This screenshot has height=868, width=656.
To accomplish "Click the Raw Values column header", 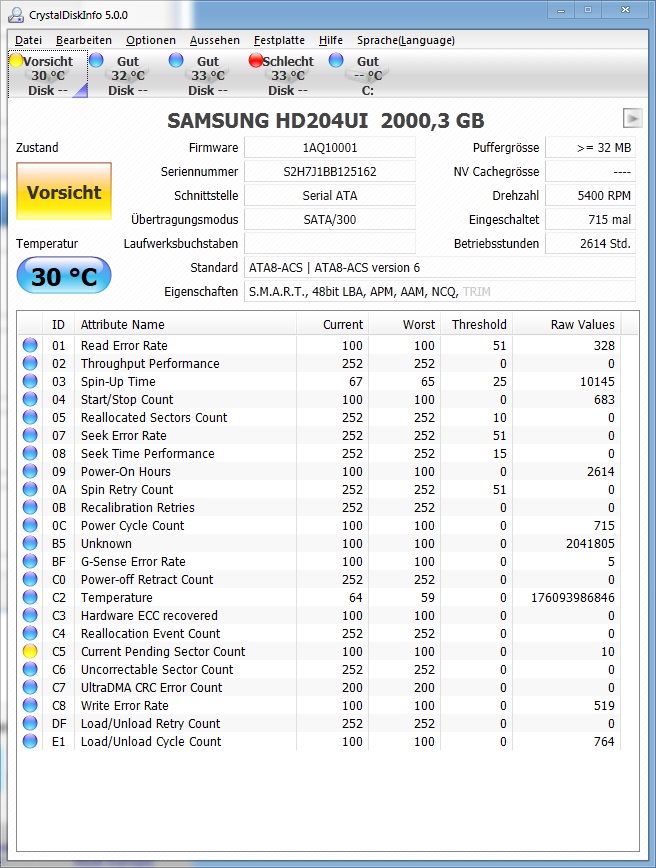I will (566, 324).
